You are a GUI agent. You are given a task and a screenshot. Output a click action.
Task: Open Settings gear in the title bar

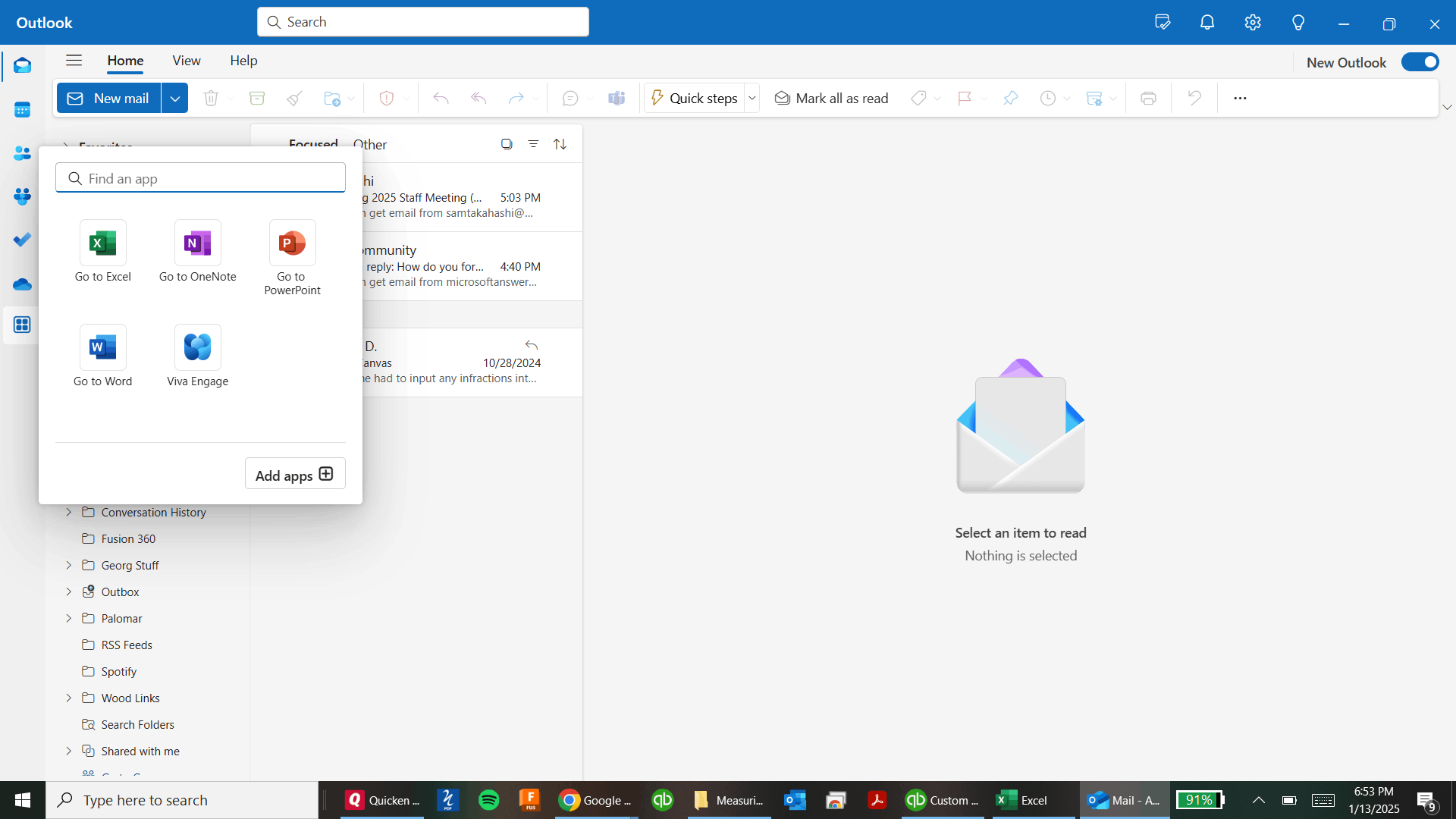coord(1253,23)
